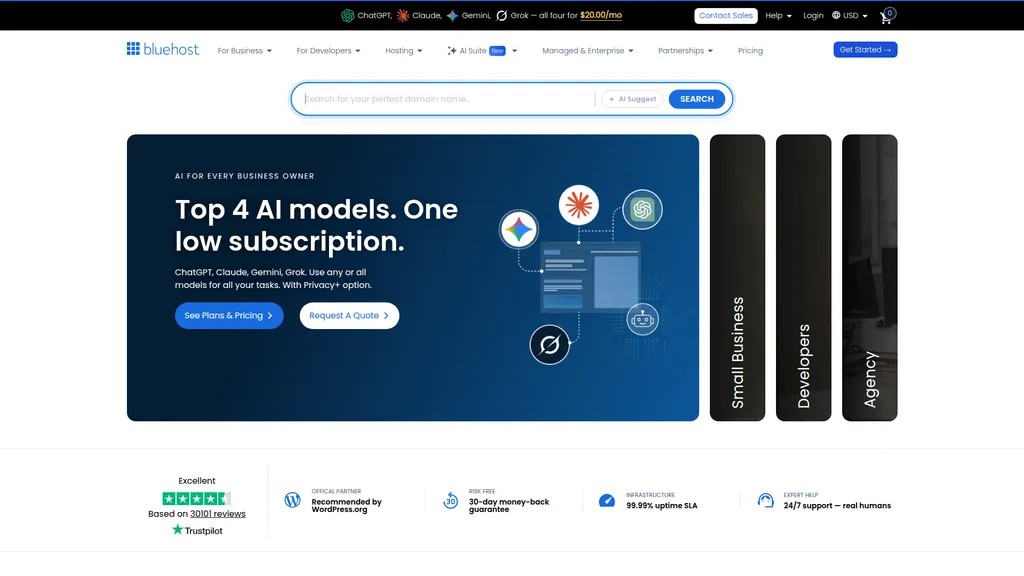The height and width of the screenshot is (576, 1024).
Task: Click the 24/7 support headset icon
Action: tap(765, 501)
